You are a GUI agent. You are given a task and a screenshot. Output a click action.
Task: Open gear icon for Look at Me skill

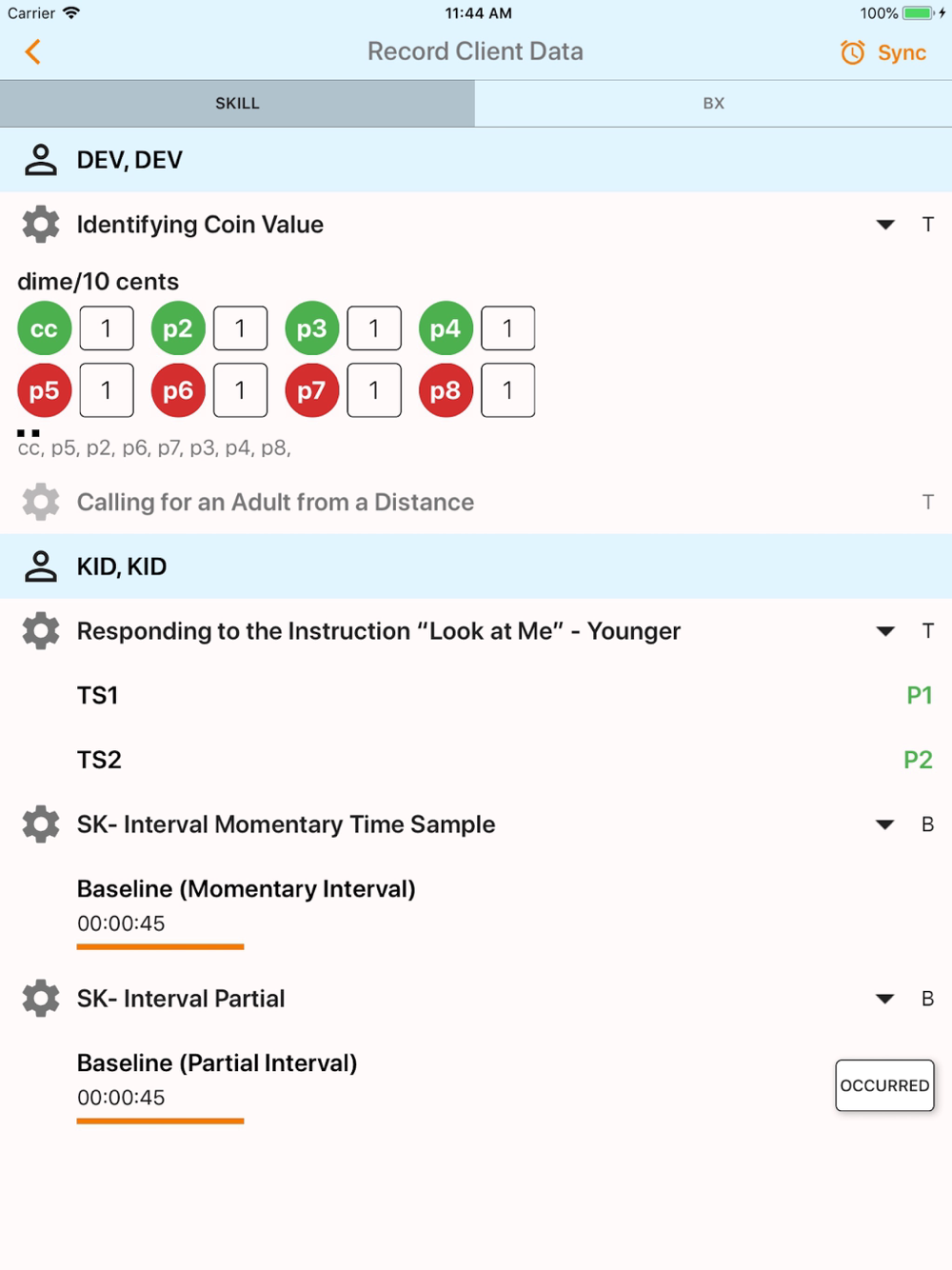[x=41, y=631]
